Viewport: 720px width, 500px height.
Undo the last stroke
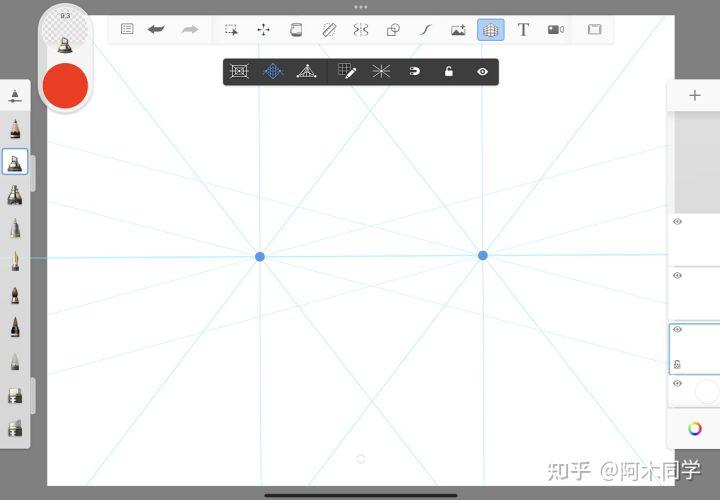coord(156,30)
